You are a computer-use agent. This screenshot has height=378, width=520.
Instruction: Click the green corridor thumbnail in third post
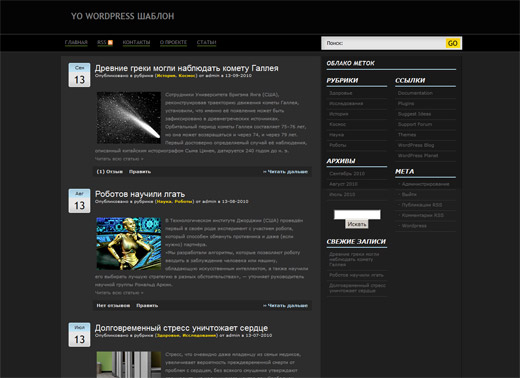pos(129,365)
